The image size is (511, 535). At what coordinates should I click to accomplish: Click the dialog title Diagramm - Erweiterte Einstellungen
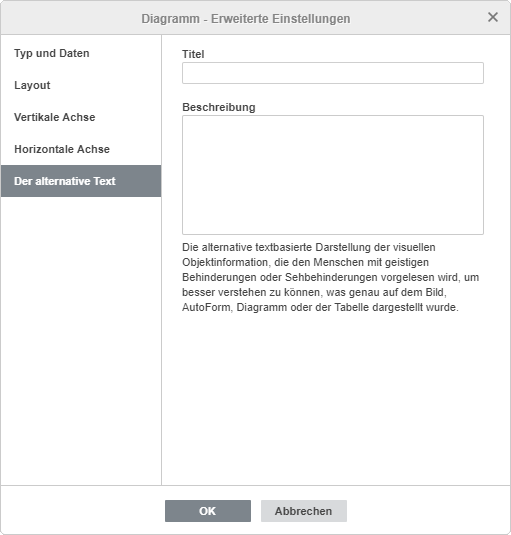point(246,18)
